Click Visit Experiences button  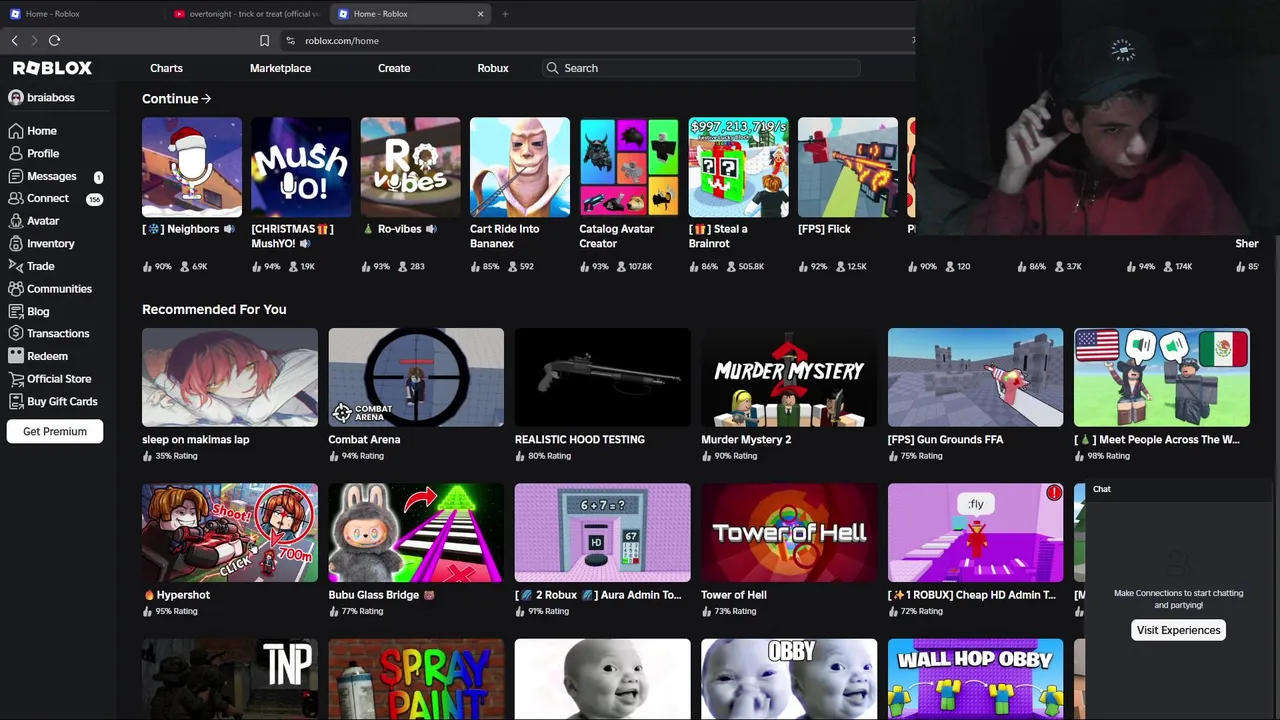pyautogui.click(x=1178, y=630)
